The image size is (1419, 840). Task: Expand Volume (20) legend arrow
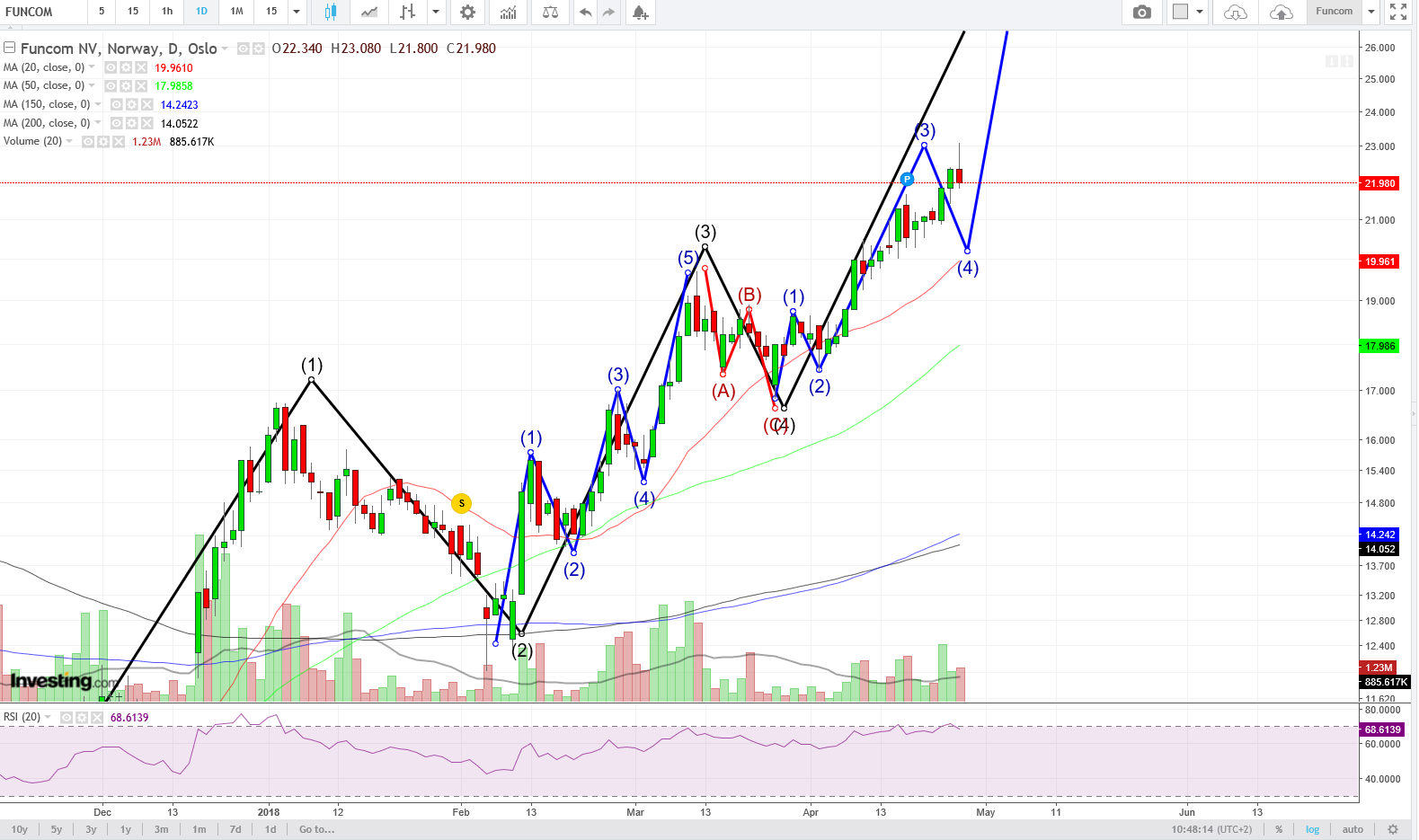coord(69,142)
